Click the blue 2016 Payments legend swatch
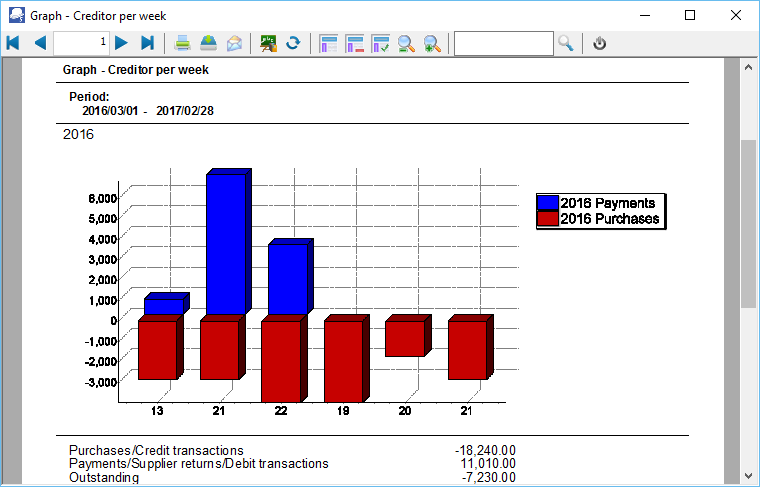760x487 pixels. [x=547, y=203]
